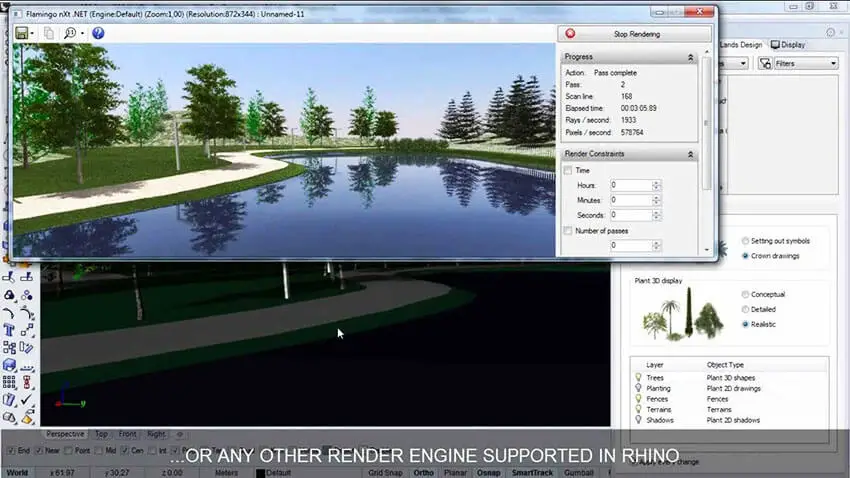Click the render panel scroll down arrow
850x478 pixels.
pos(706,250)
